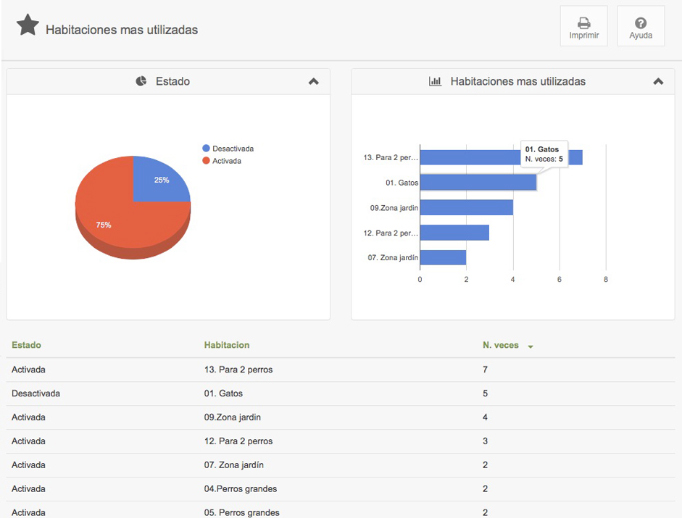Sort table by Estado column header
The image size is (682, 518).
click(x=27, y=345)
